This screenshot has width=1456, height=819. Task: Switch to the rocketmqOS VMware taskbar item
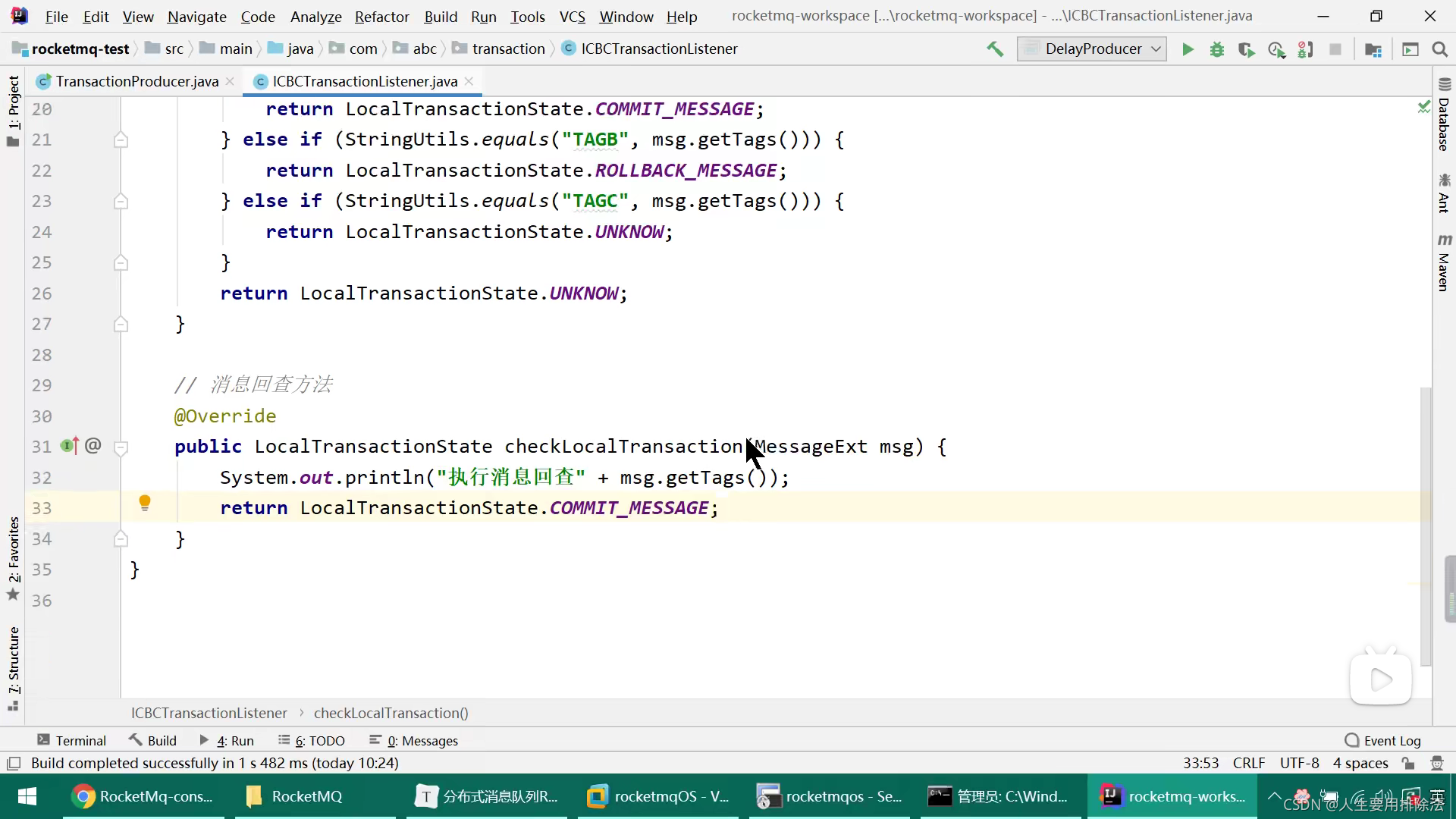(x=658, y=796)
